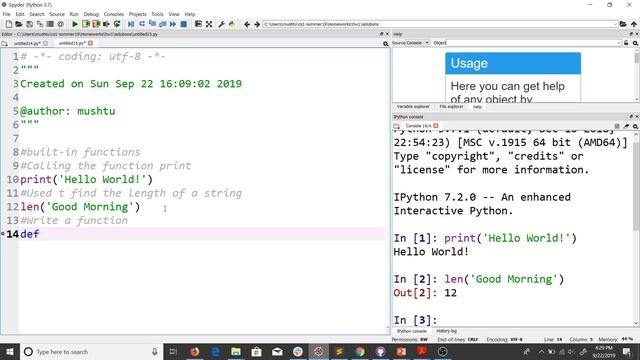The width and height of the screenshot is (640, 360).
Task: Click the Continue execution debug icon
Action: pyautogui.click(x=173, y=24)
